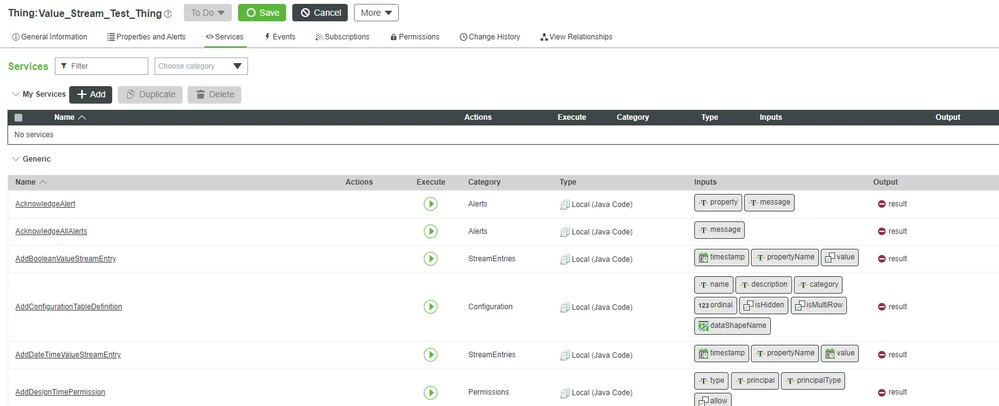Click the principal input chip
Viewport: 999px width, 406px height.
coord(754,381)
